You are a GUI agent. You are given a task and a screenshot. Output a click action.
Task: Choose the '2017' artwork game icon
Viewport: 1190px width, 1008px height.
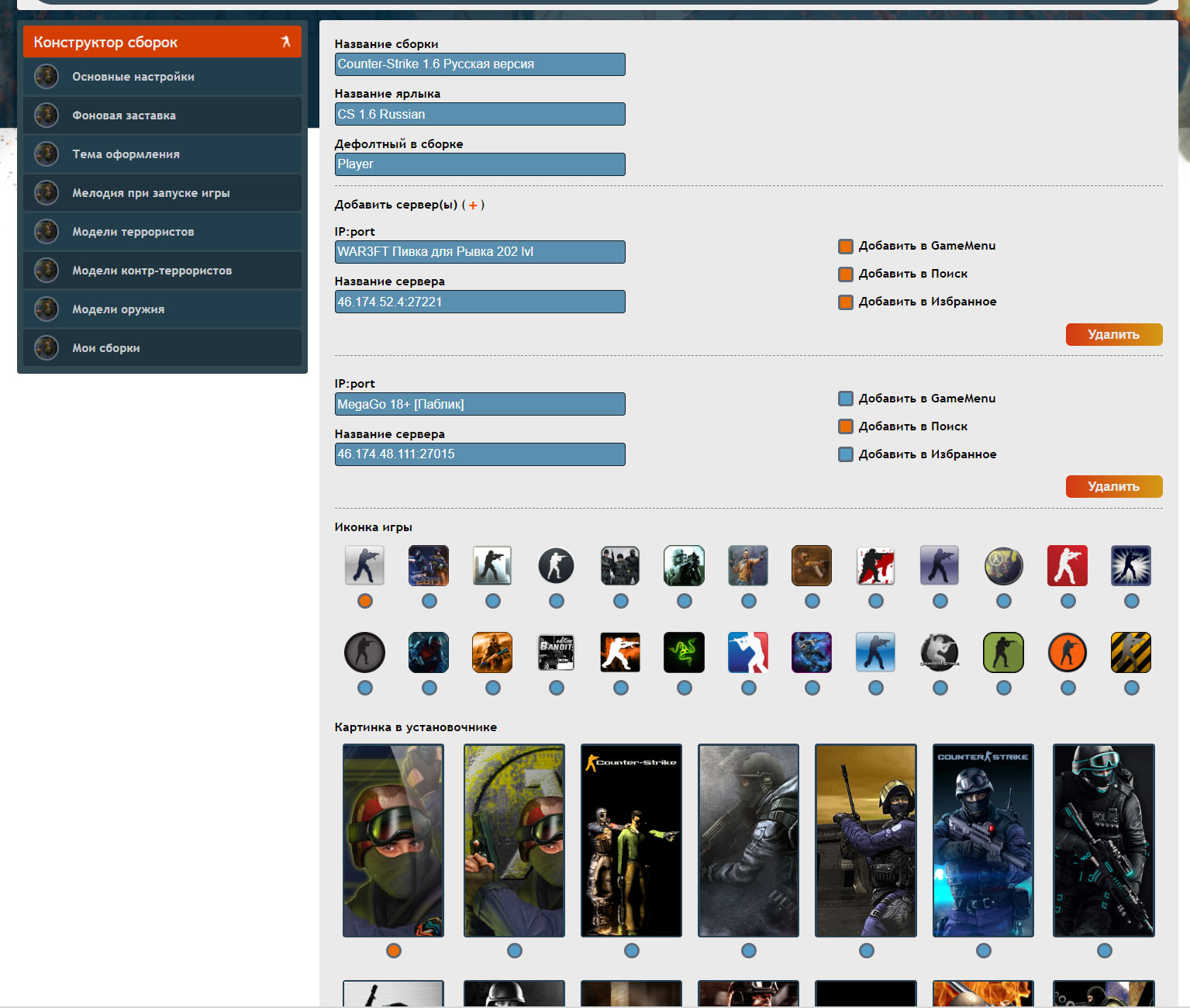coord(429,565)
